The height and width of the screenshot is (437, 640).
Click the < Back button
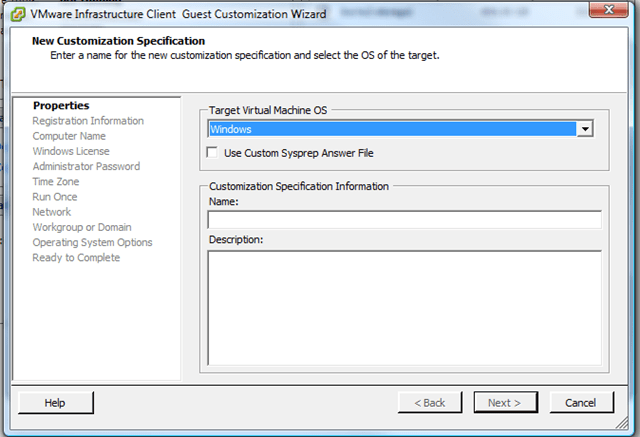click(430, 402)
